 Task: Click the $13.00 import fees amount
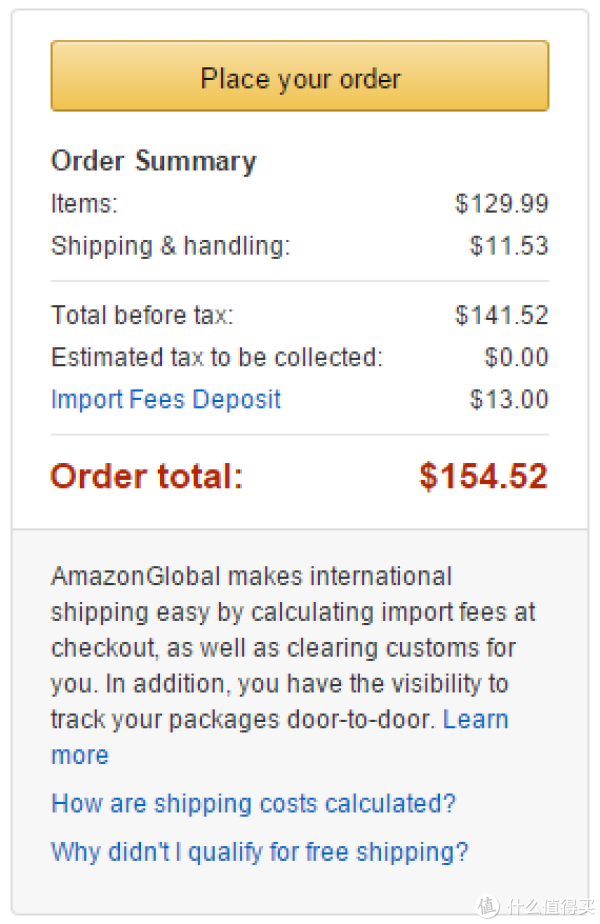[509, 400]
